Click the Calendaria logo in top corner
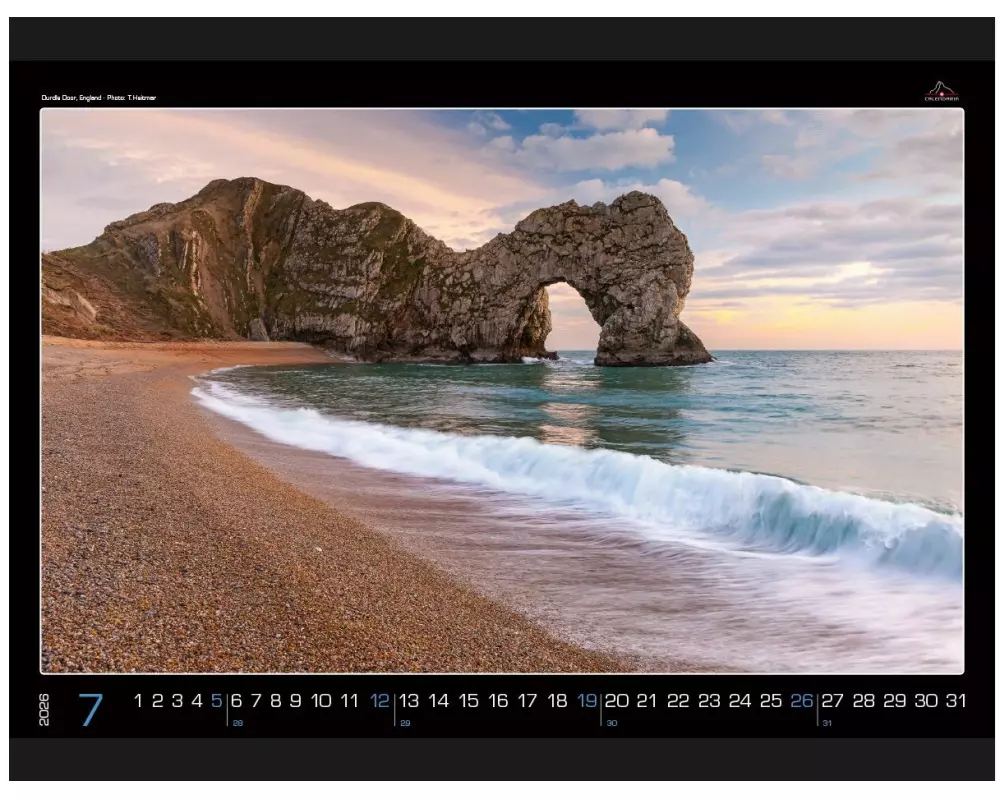The width and height of the screenshot is (1000, 800). pos(941,92)
